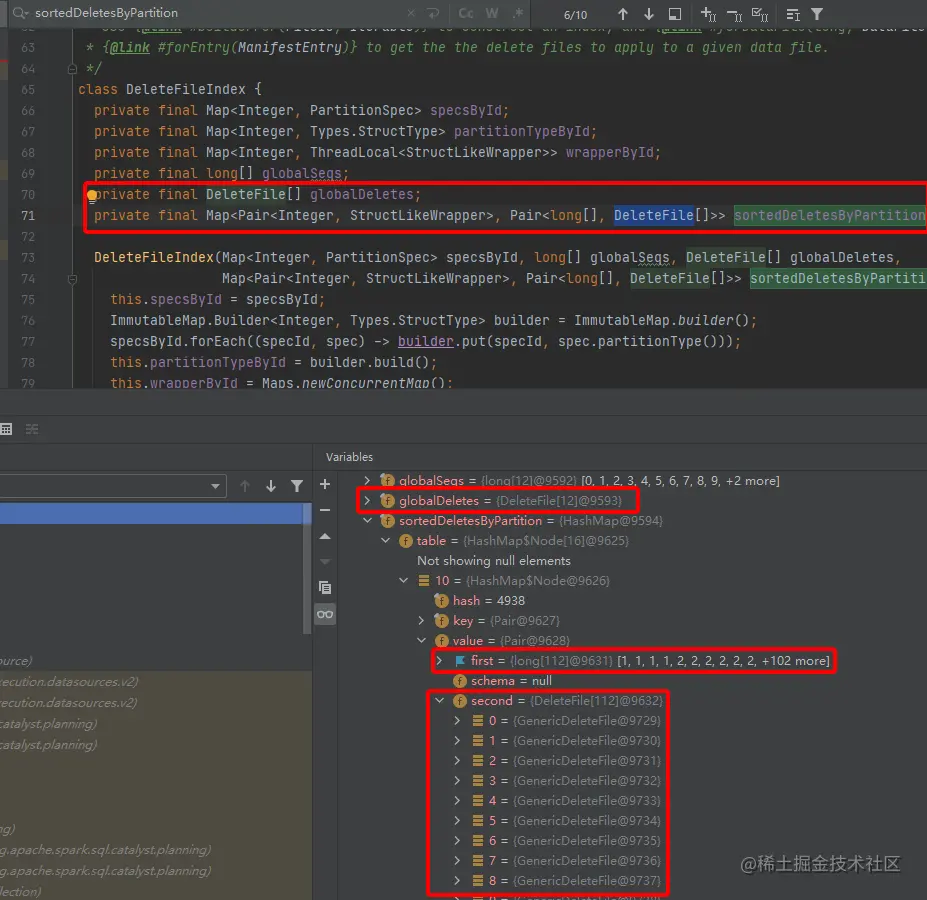This screenshot has width=927, height=900.
Task: Add selection for next occurrence icon
Action: pyautogui.click(x=708, y=14)
